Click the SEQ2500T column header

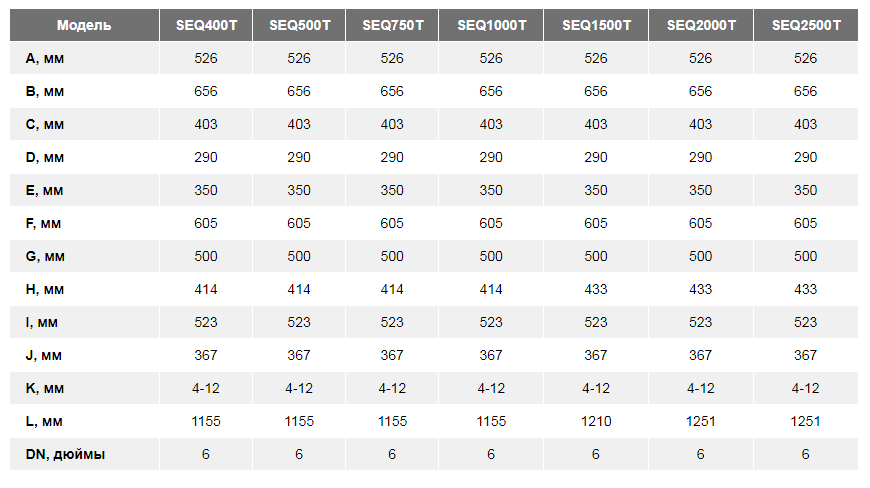(806, 25)
